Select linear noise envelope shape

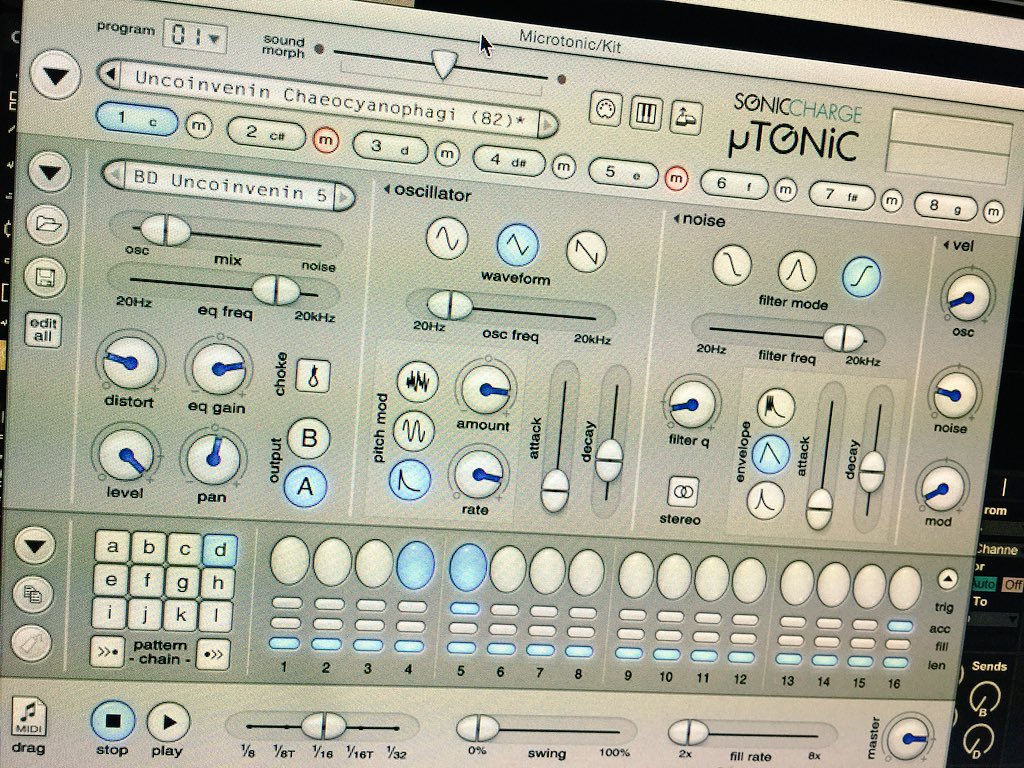click(x=771, y=454)
